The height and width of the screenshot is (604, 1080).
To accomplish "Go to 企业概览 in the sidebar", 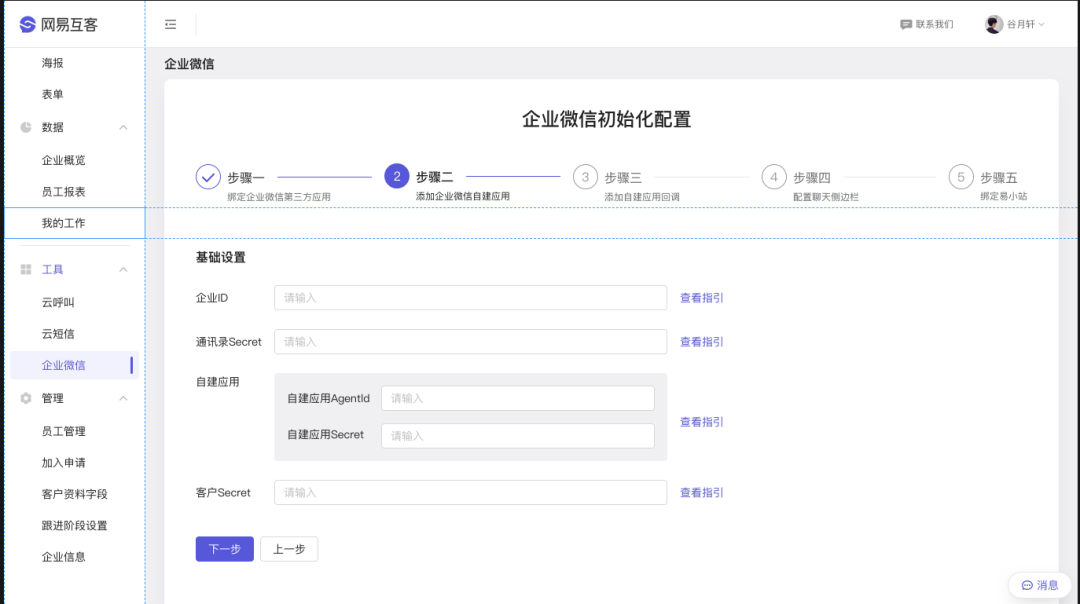I will (x=63, y=160).
